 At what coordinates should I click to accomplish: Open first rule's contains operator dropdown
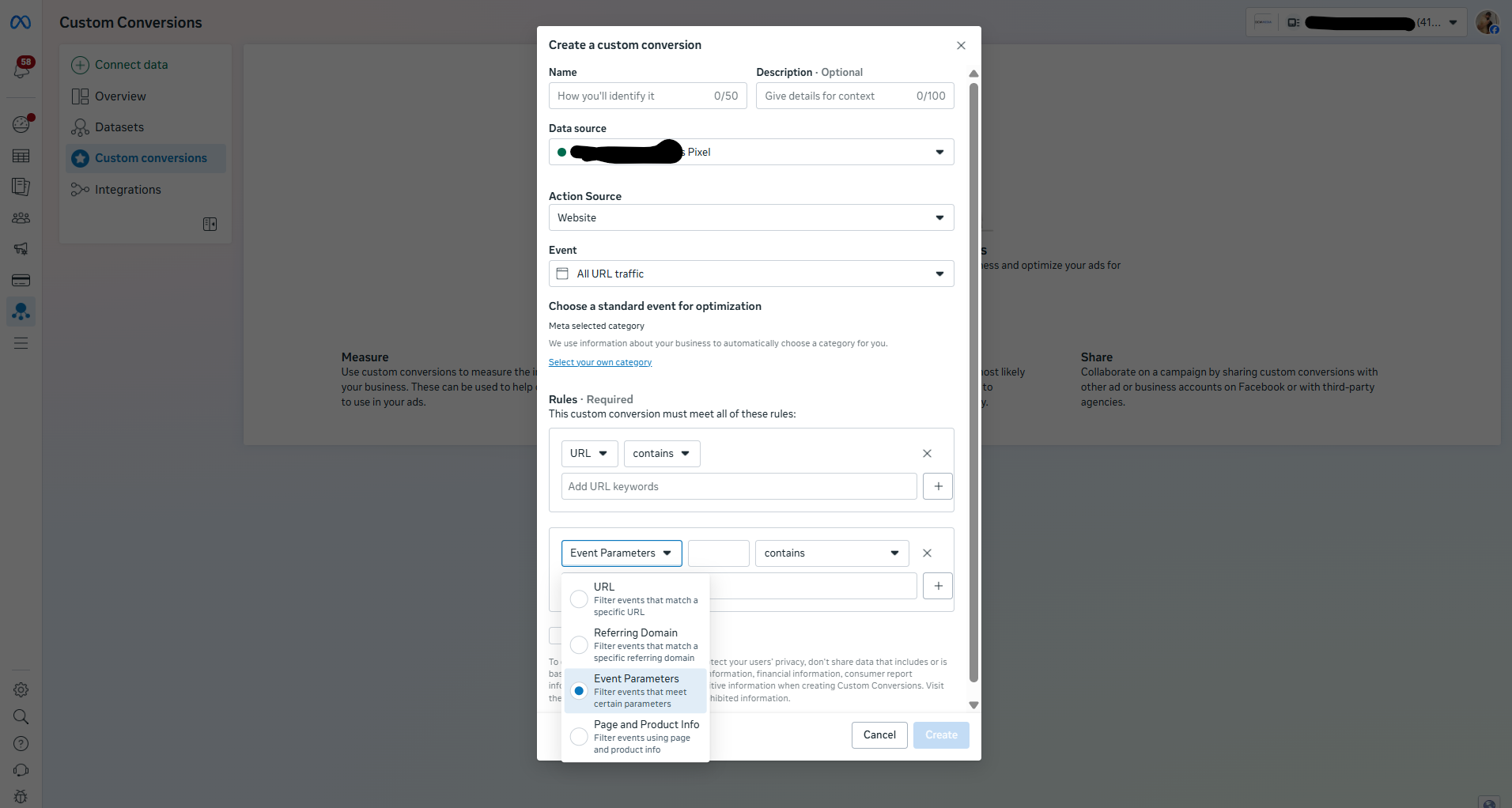(x=662, y=454)
